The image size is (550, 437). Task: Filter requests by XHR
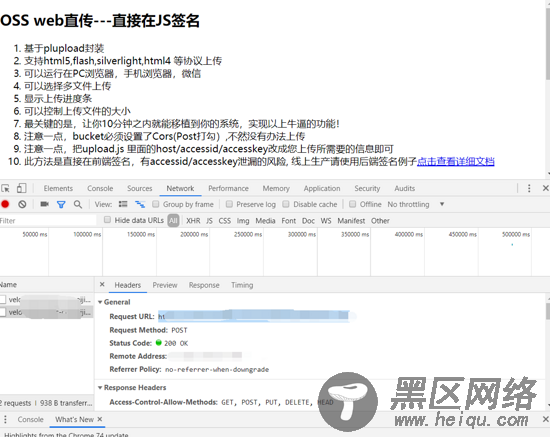[x=193, y=221]
